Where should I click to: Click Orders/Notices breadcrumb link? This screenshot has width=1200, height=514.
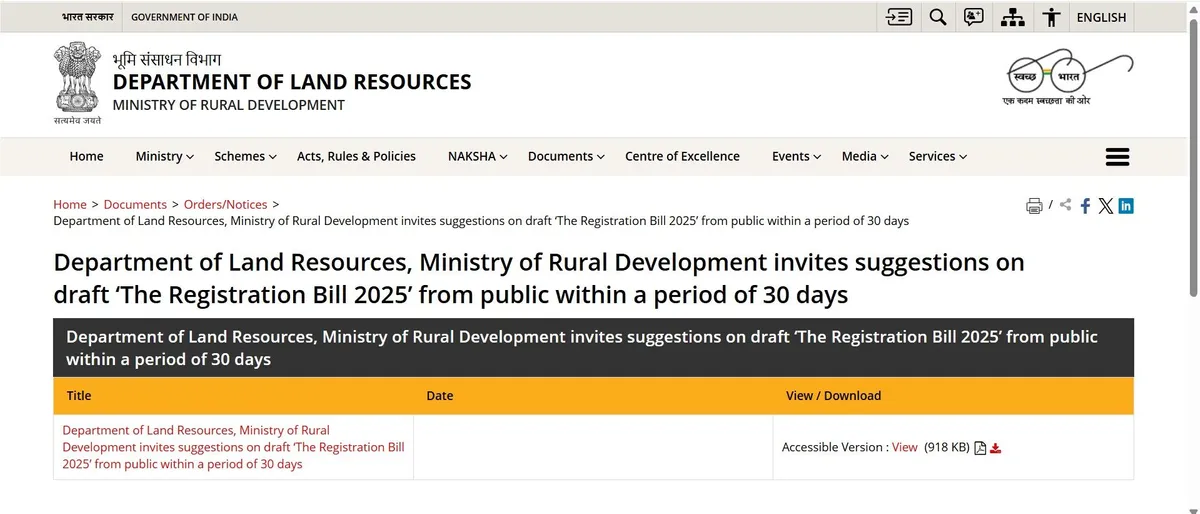click(x=225, y=204)
